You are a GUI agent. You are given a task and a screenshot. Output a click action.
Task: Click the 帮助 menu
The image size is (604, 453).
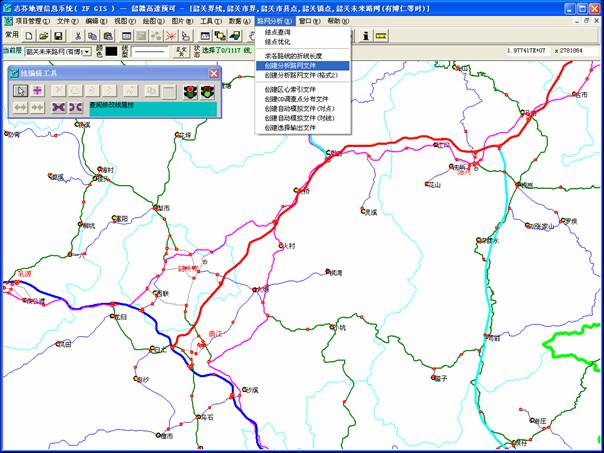[338, 20]
